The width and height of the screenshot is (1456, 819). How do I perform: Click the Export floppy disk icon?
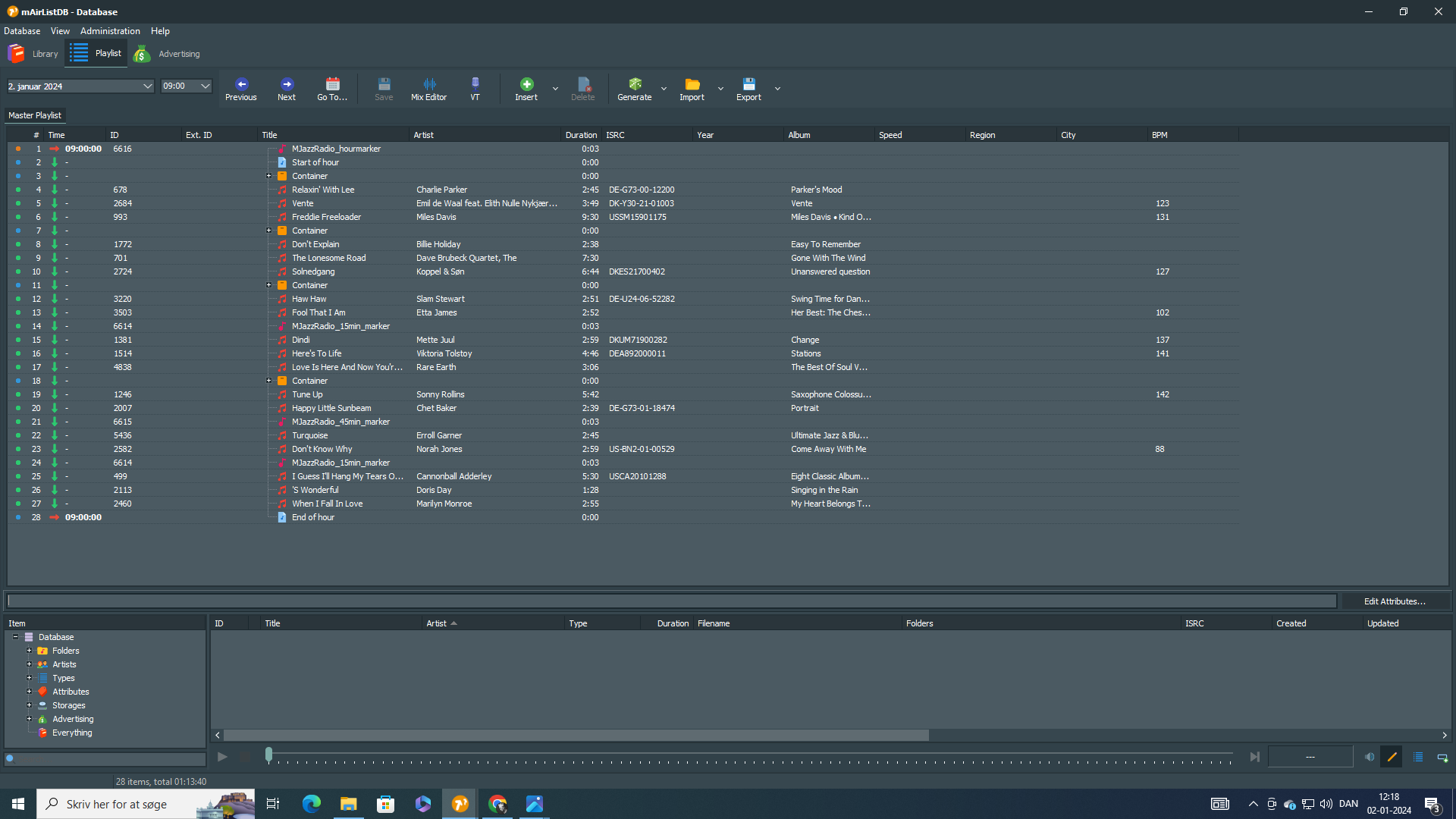tap(748, 84)
